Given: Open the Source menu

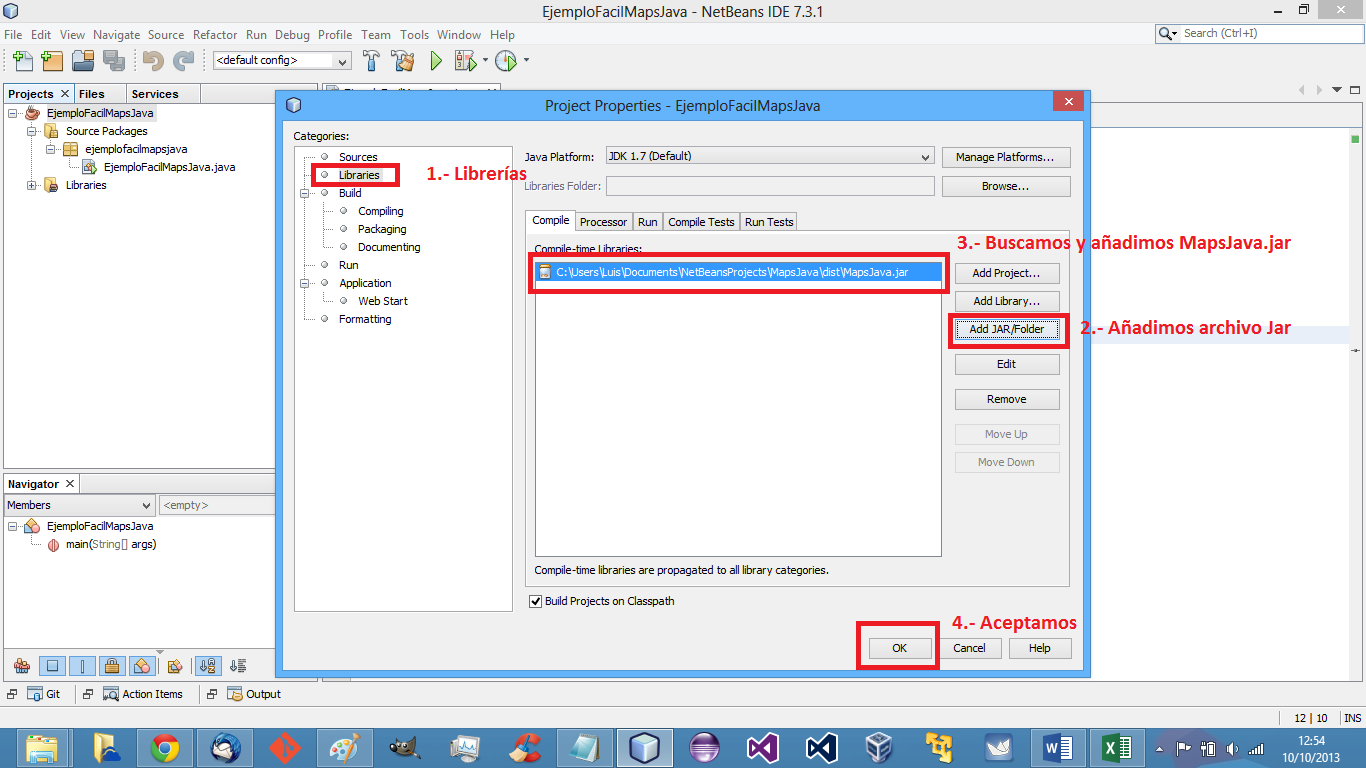Looking at the screenshot, I should [166, 34].
